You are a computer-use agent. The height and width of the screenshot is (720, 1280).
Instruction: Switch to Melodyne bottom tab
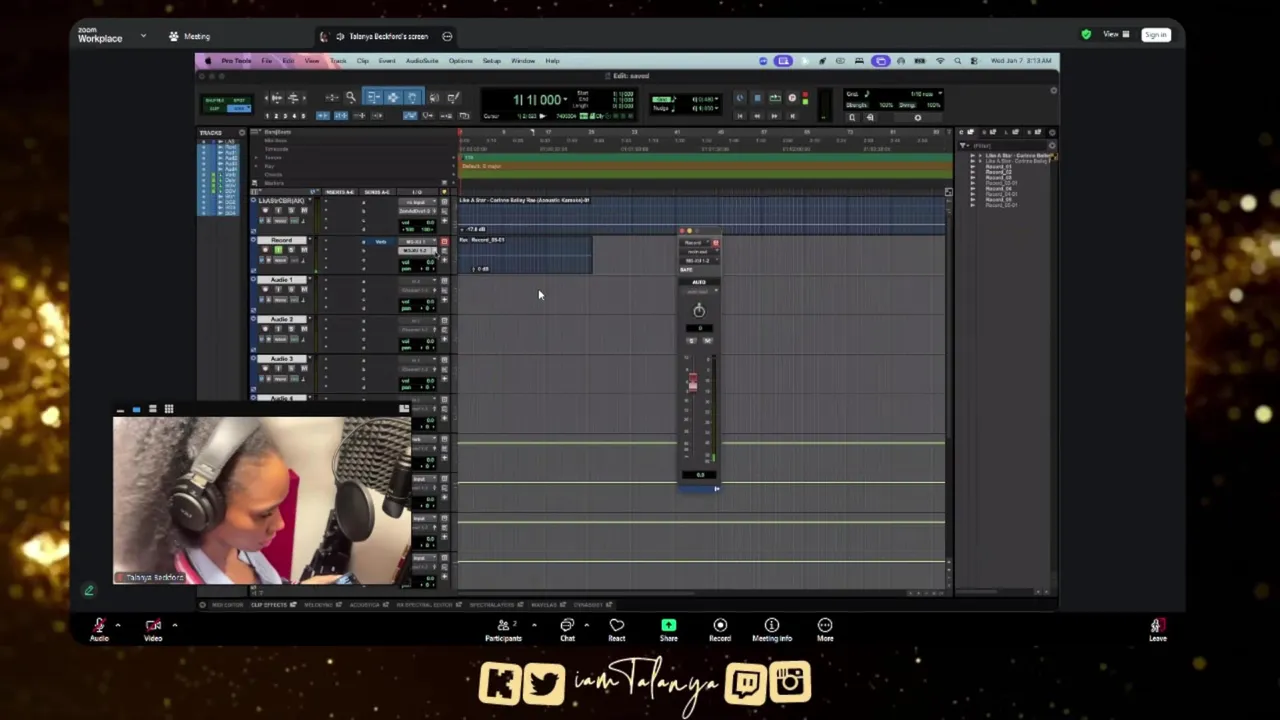[318, 605]
